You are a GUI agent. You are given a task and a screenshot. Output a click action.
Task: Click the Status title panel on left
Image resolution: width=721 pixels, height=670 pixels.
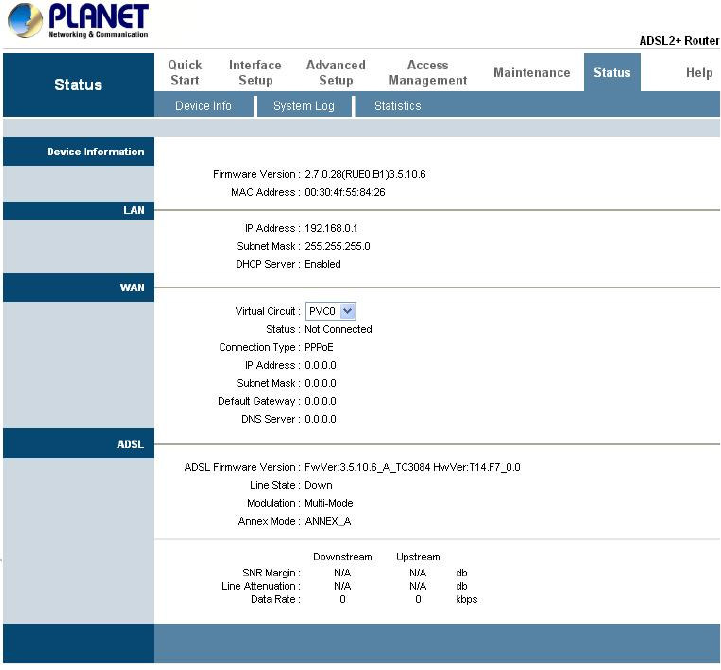(x=79, y=85)
